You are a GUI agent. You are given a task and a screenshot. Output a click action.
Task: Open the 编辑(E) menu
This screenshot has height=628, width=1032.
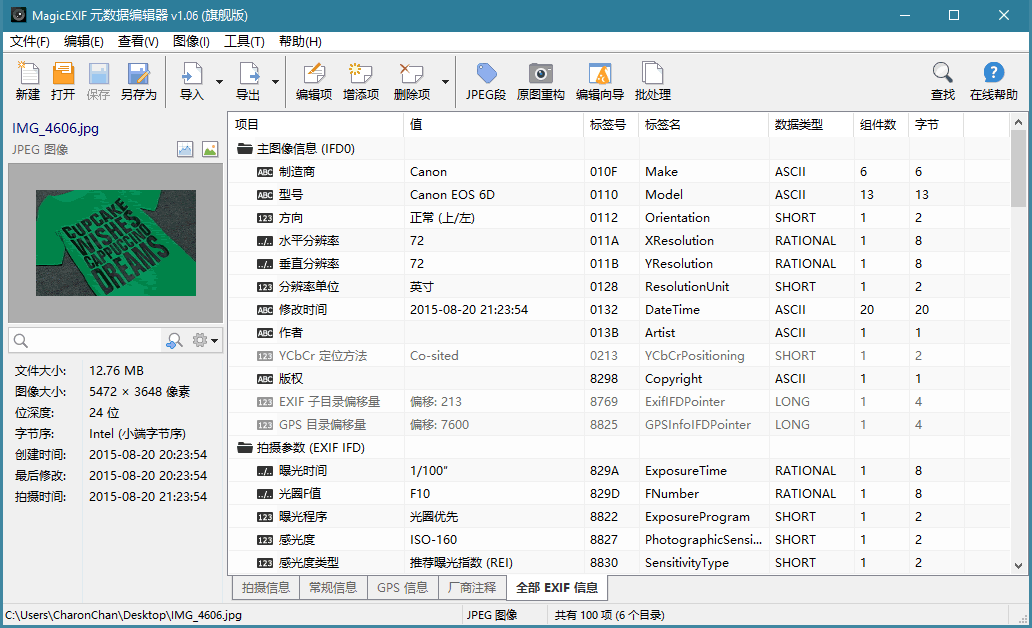(84, 41)
